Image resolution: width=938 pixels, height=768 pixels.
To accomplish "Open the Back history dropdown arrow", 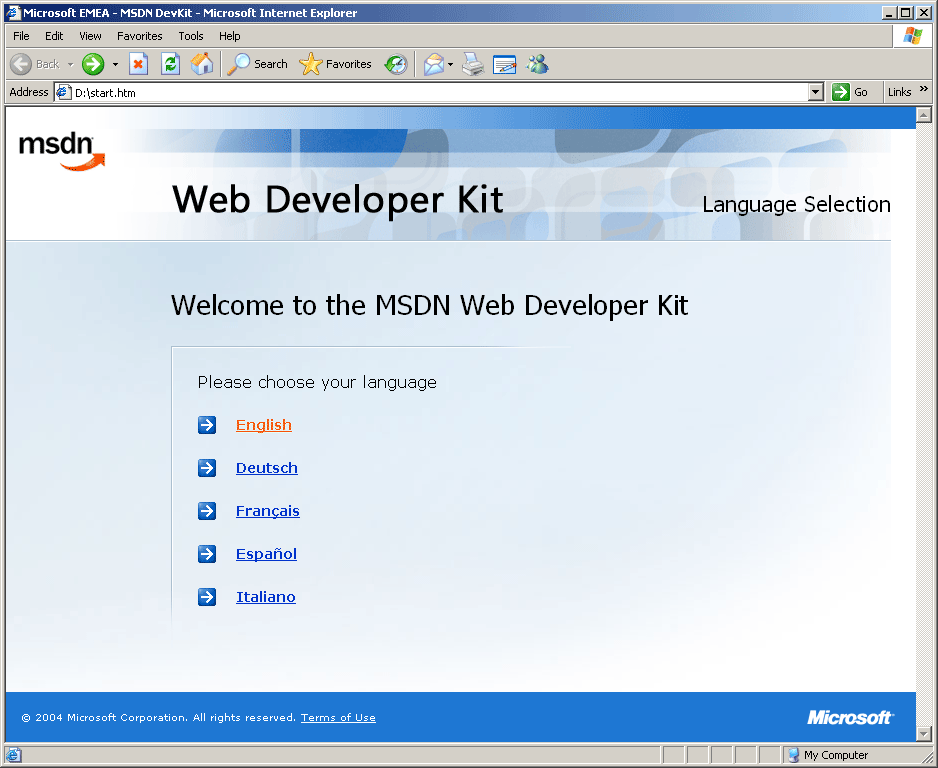I will [x=70, y=64].
